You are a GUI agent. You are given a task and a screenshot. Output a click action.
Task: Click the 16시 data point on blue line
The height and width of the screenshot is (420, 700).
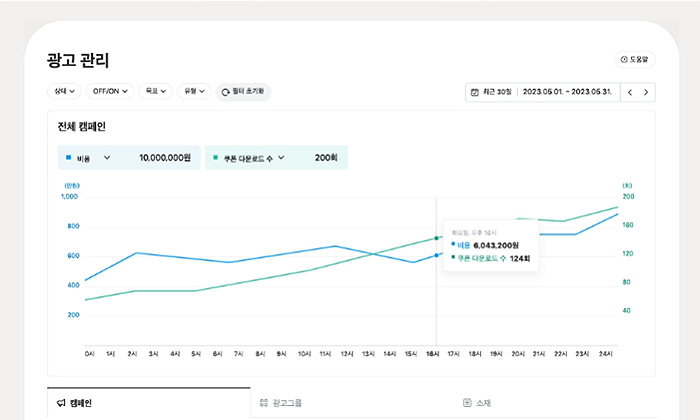coord(436,255)
